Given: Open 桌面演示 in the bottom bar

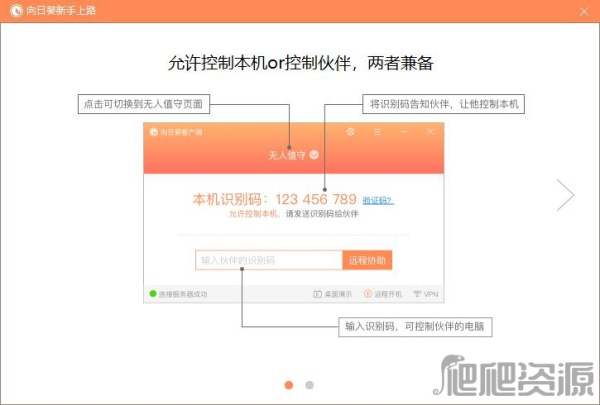Looking at the screenshot, I should coord(333,294).
